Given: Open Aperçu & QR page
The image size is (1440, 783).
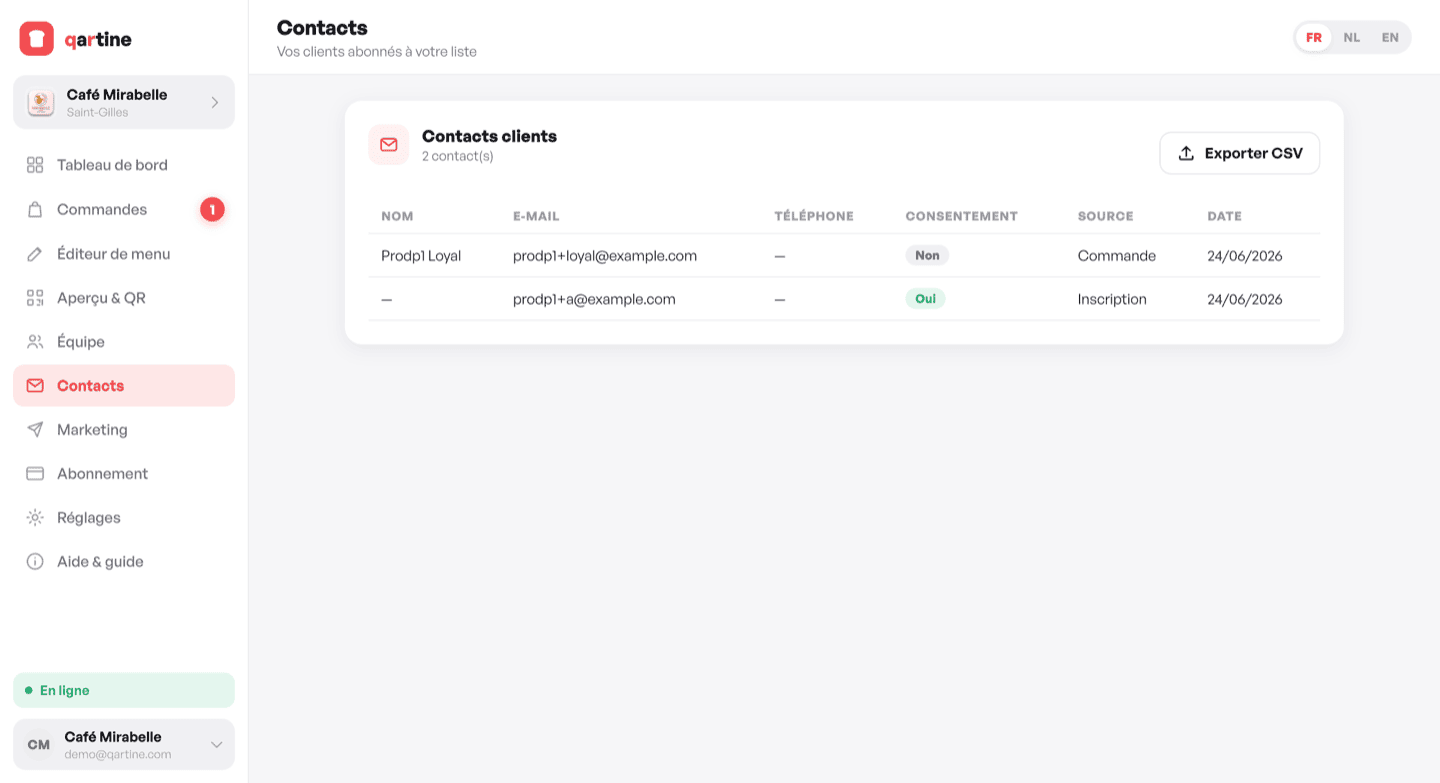Looking at the screenshot, I should pyautogui.click(x=124, y=298).
